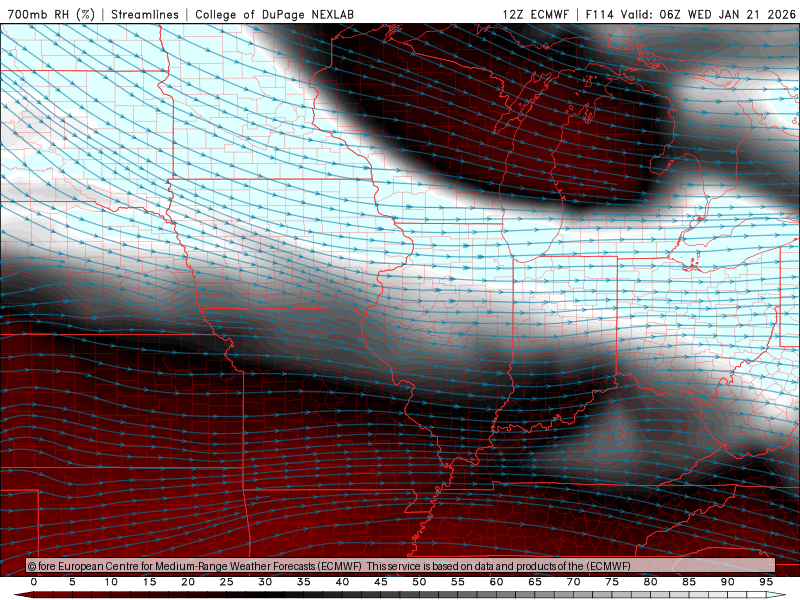
Task: Click the "700mb RH (%)" title text
Action: pyautogui.click(x=51, y=14)
